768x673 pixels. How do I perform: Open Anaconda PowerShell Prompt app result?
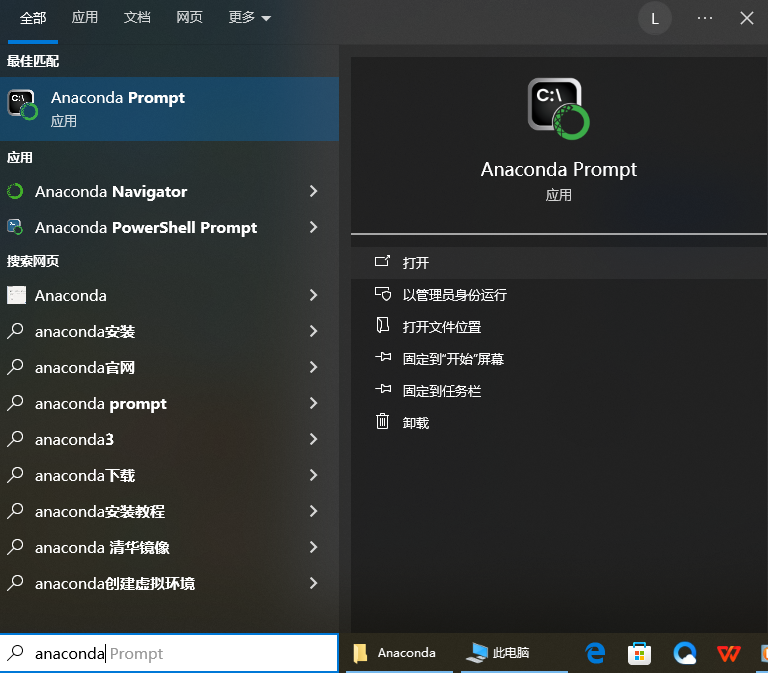tap(169, 227)
